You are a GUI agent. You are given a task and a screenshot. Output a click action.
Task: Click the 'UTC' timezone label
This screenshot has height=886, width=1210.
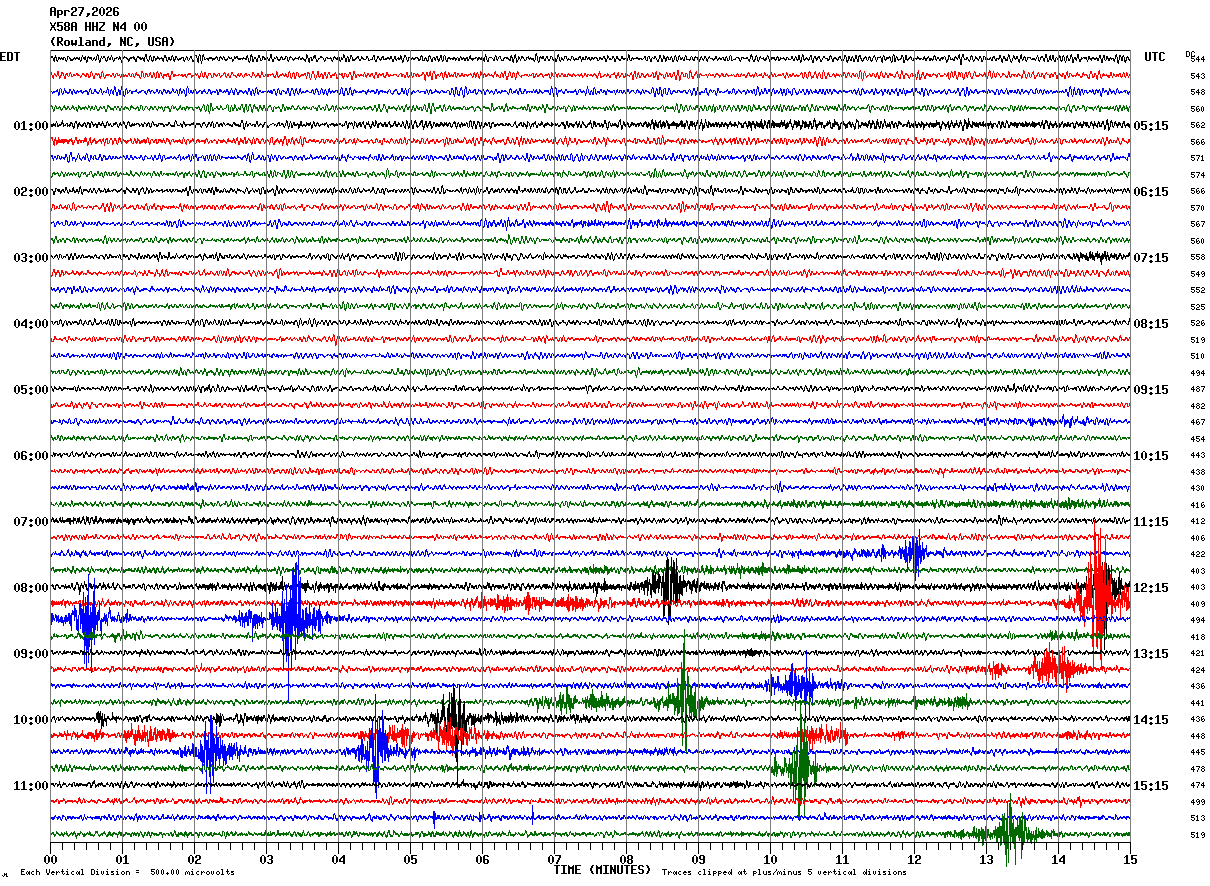click(x=1155, y=57)
